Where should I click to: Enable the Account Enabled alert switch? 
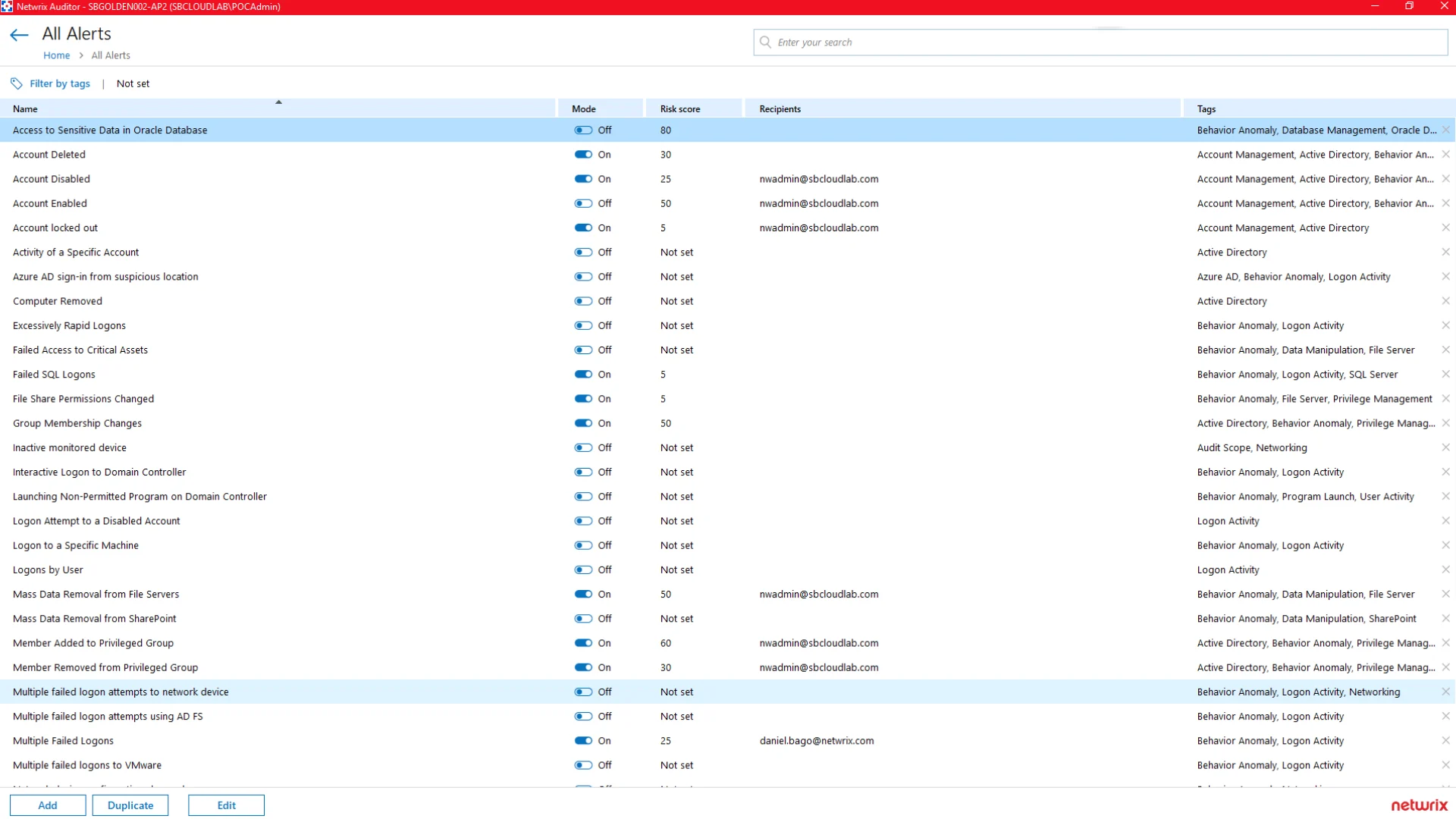pyautogui.click(x=583, y=203)
